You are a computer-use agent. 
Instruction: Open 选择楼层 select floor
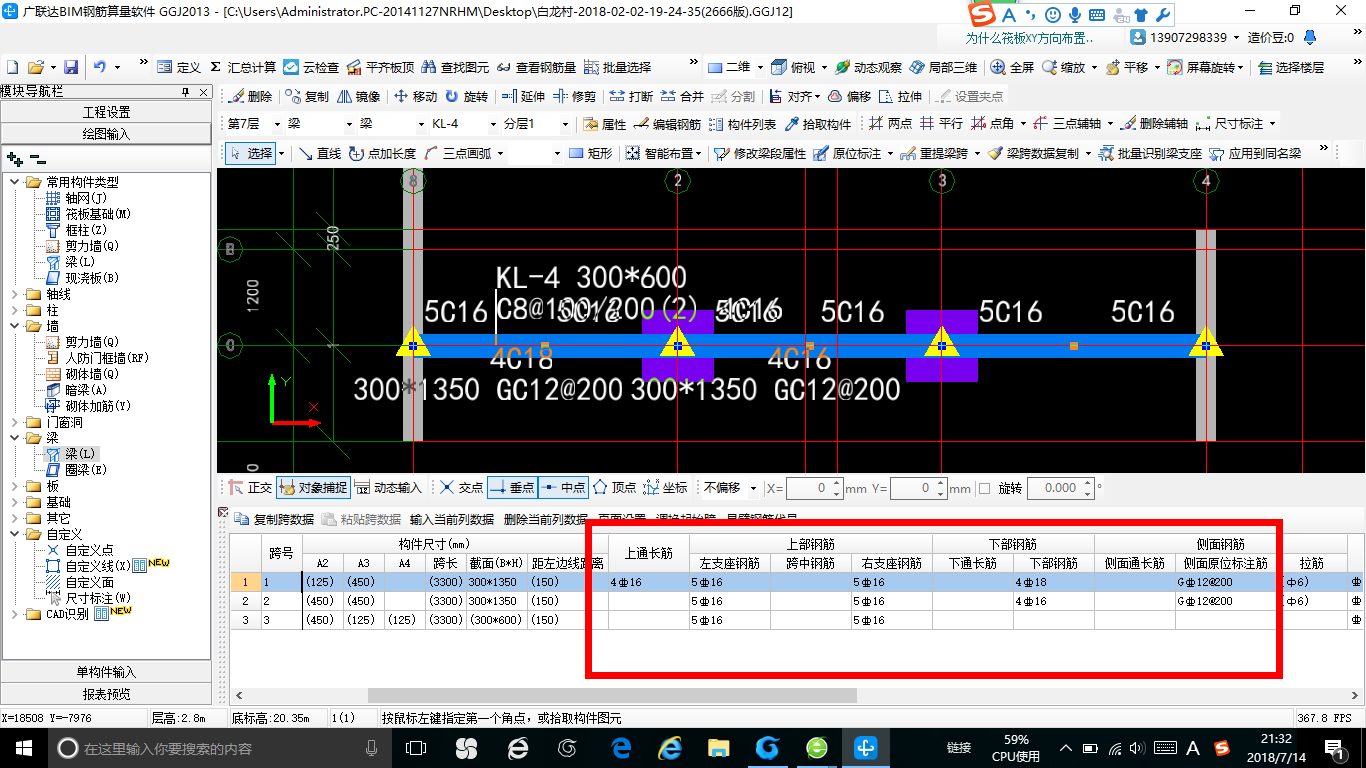pyautogui.click(x=1291, y=67)
